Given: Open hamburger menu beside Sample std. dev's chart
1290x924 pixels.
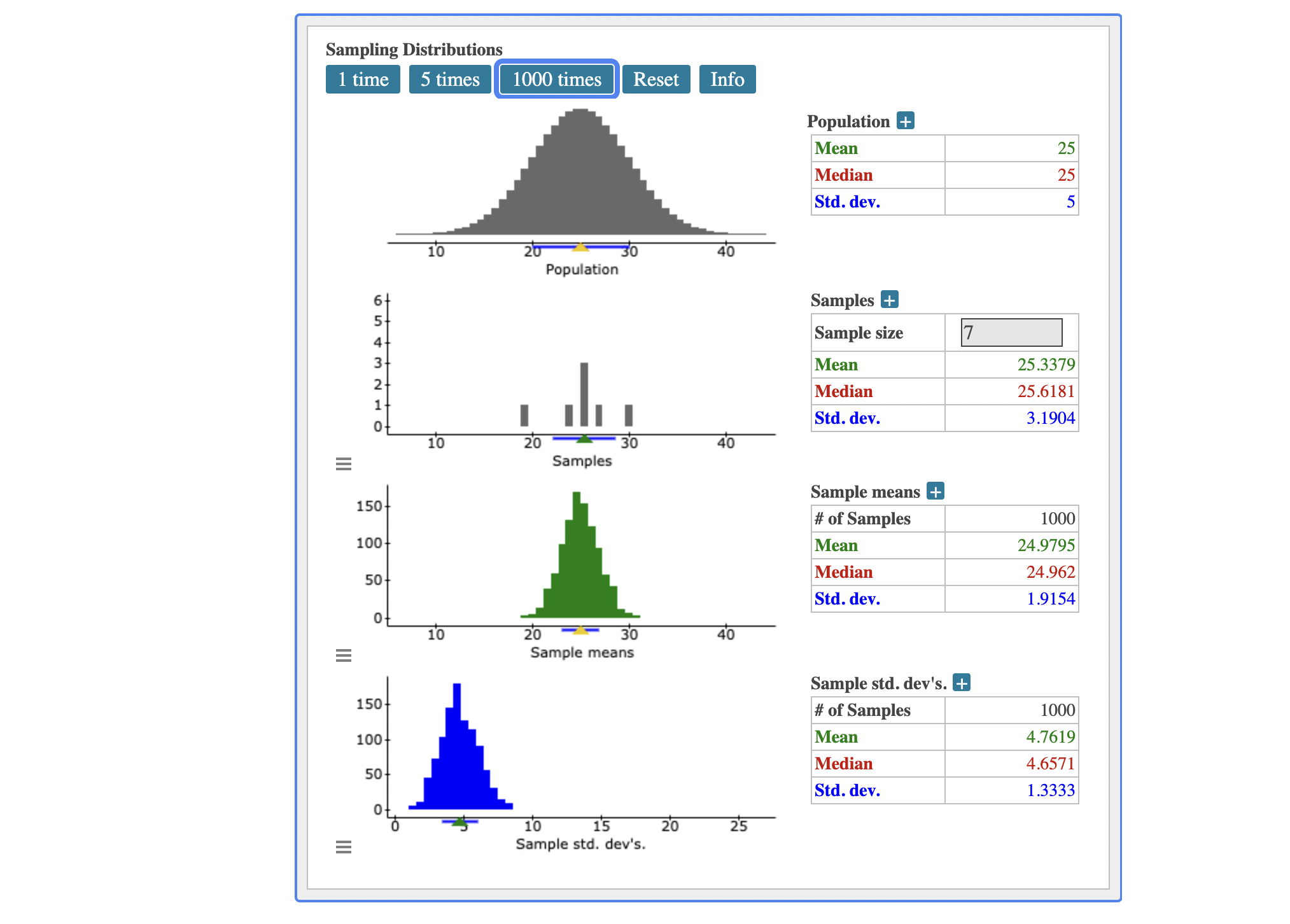Looking at the screenshot, I should pyautogui.click(x=344, y=847).
